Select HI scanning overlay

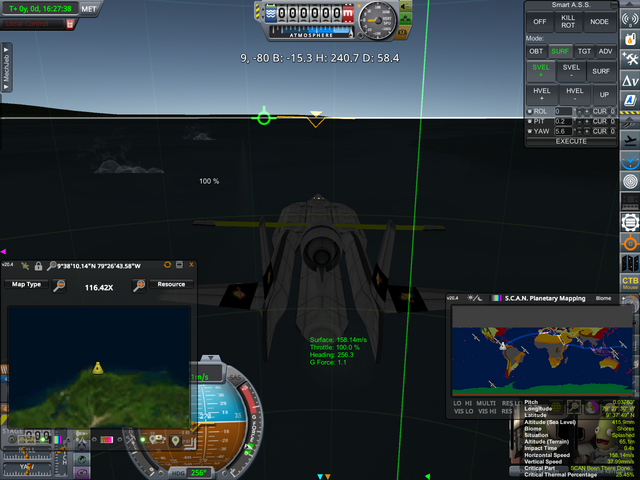click(x=468, y=403)
